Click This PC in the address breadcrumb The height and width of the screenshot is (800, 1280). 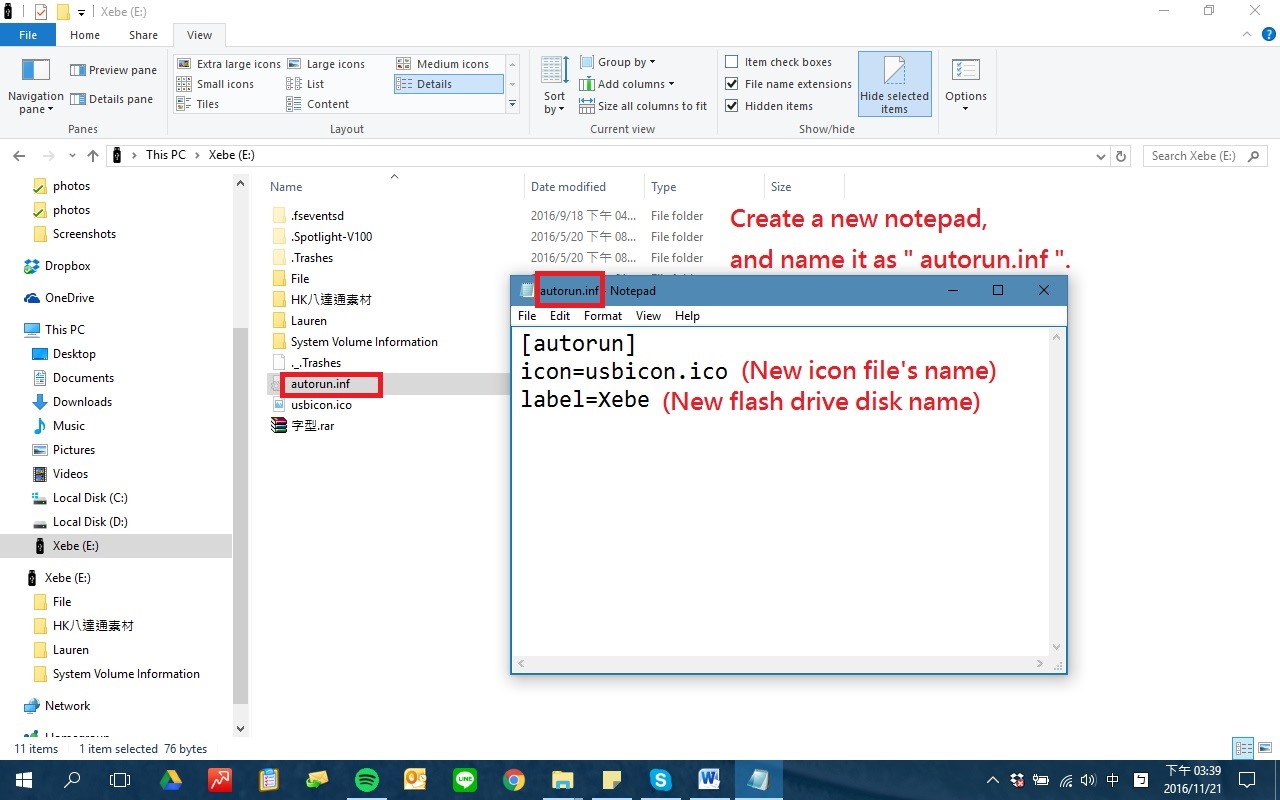[x=165, y=155]
